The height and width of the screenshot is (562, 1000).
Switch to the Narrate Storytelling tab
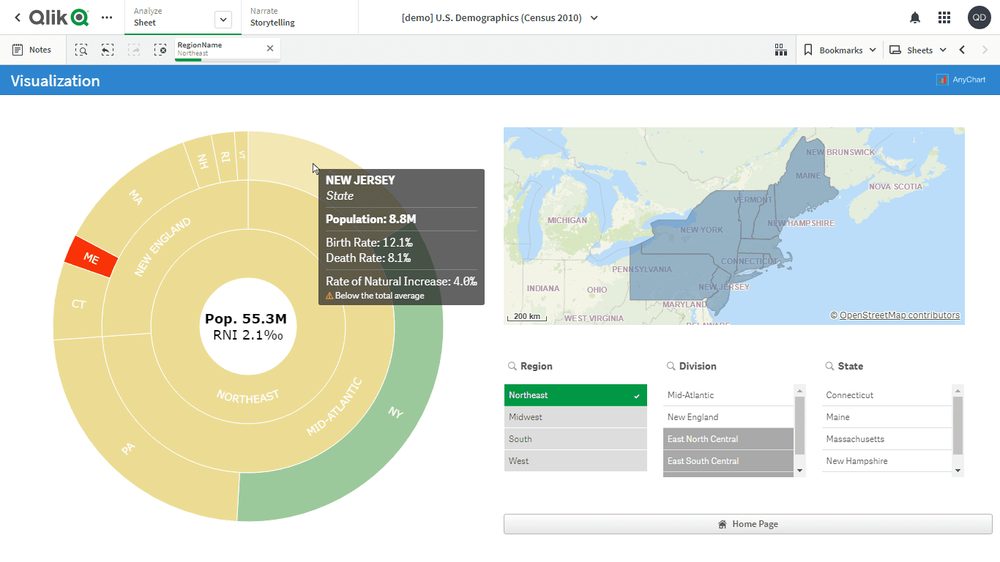pos(272,17)
